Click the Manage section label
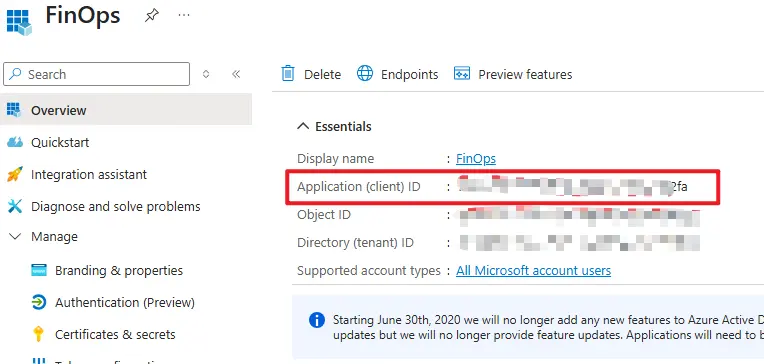The height and width of the screenshot is (364, 764). coord(54,236)
